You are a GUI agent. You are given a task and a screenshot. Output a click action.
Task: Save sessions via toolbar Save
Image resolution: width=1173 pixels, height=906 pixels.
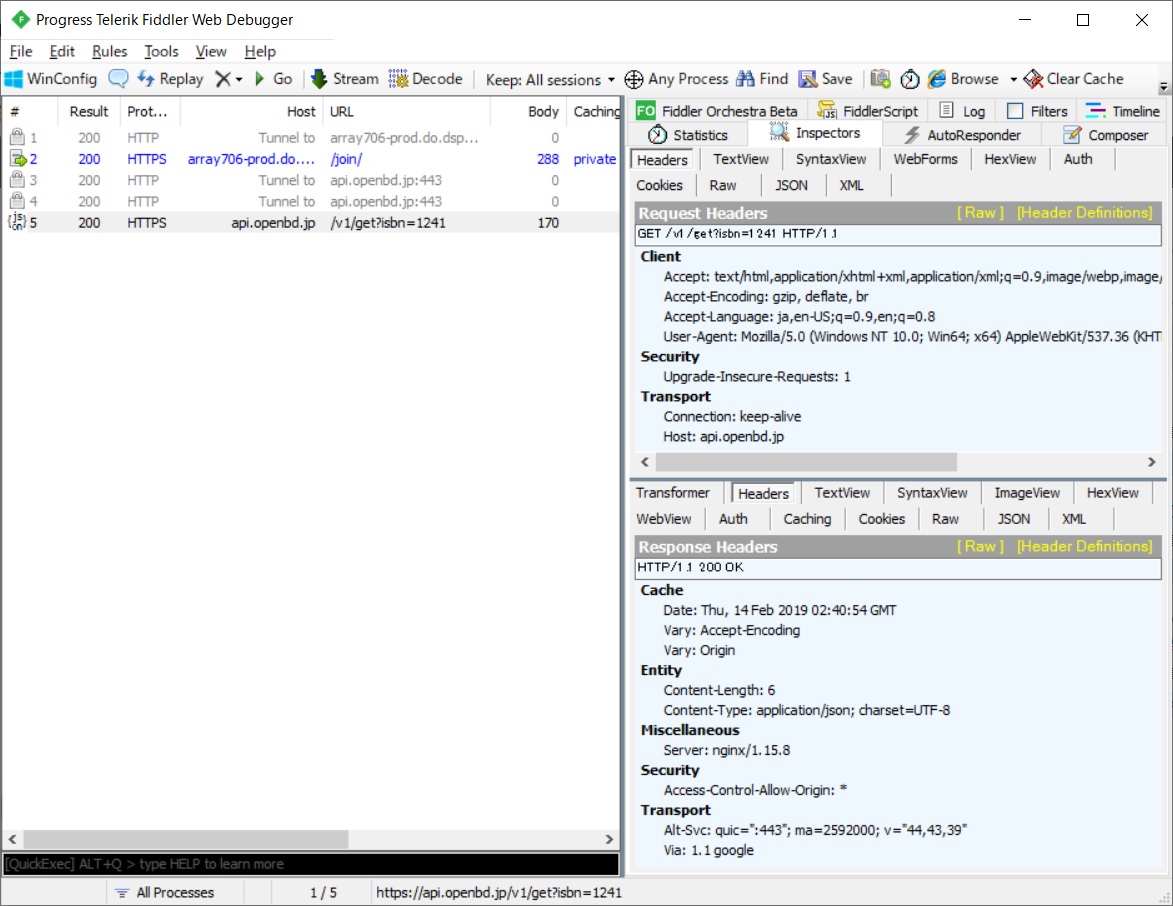coord(826,79)
